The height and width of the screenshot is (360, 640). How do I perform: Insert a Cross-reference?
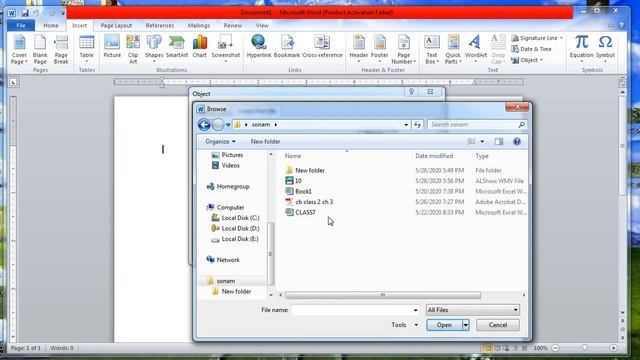[322, 47]
